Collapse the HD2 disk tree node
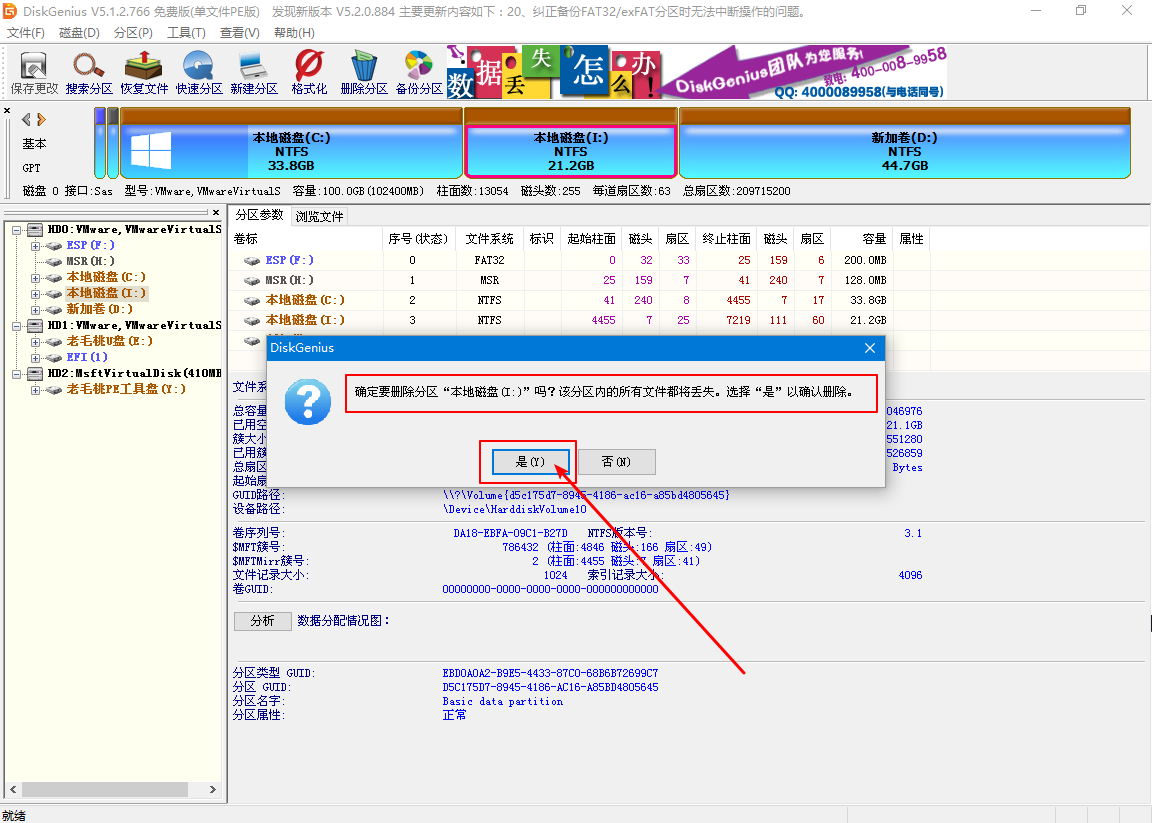Viewport: 1152px width, 823px height. [x=16, y=374]
